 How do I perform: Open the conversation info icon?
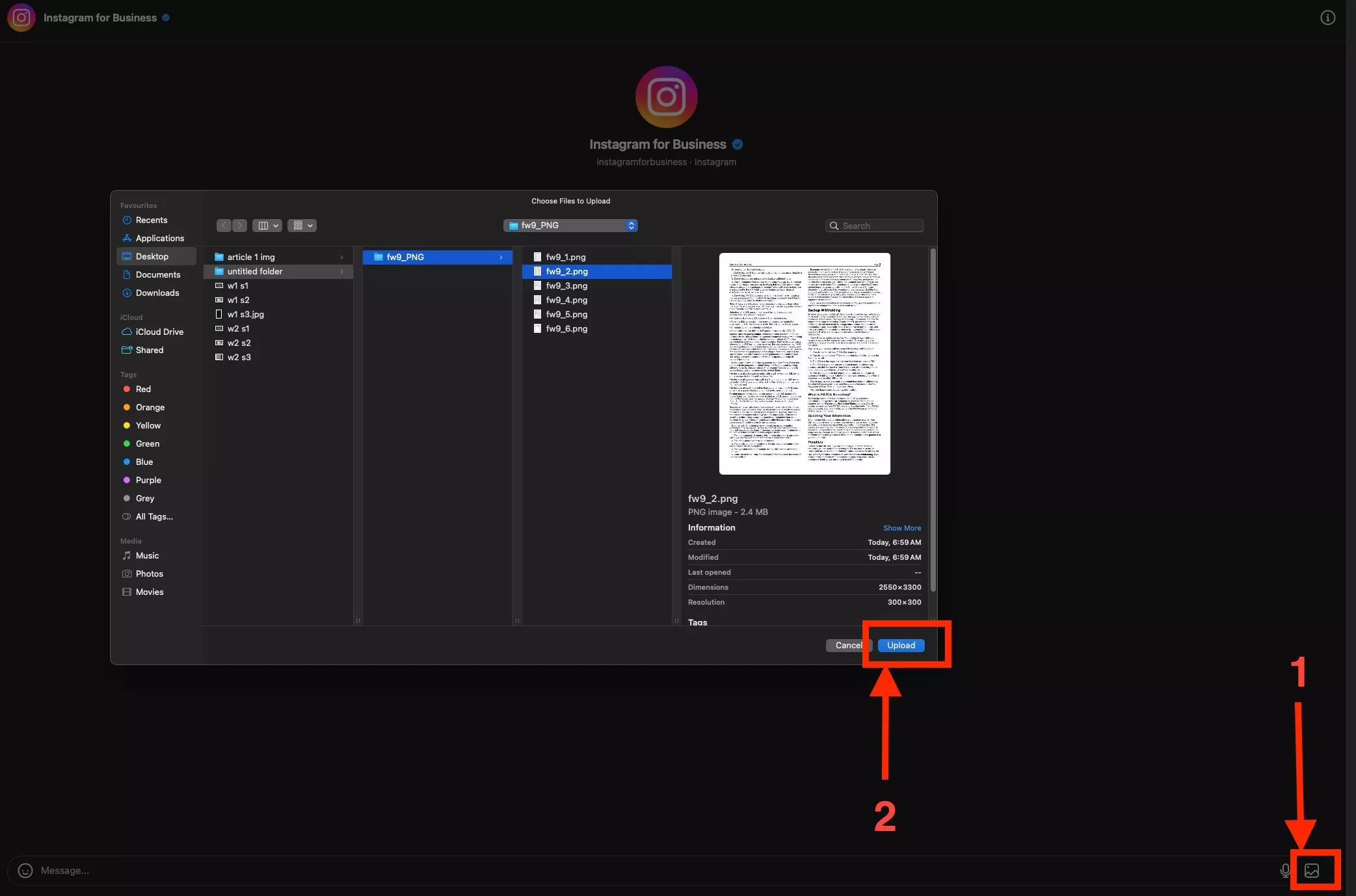1327,18
